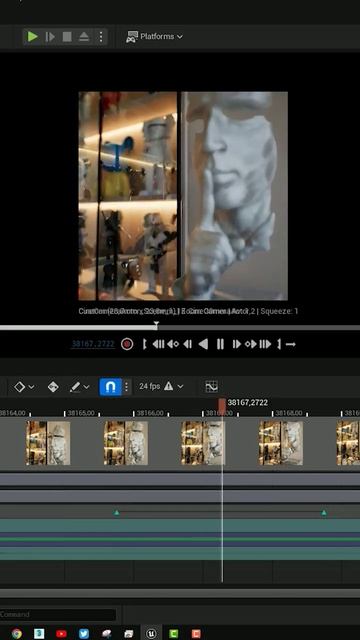Viewport: 360px width, 640px height.
Task: Click the 38164.00 ruler mark on timeline
Action: tap(12, 413)
